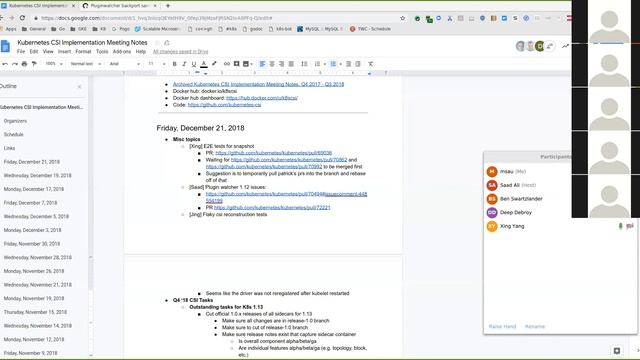Click the Insert link icon
640x360 pixels.
click(227, 64)
